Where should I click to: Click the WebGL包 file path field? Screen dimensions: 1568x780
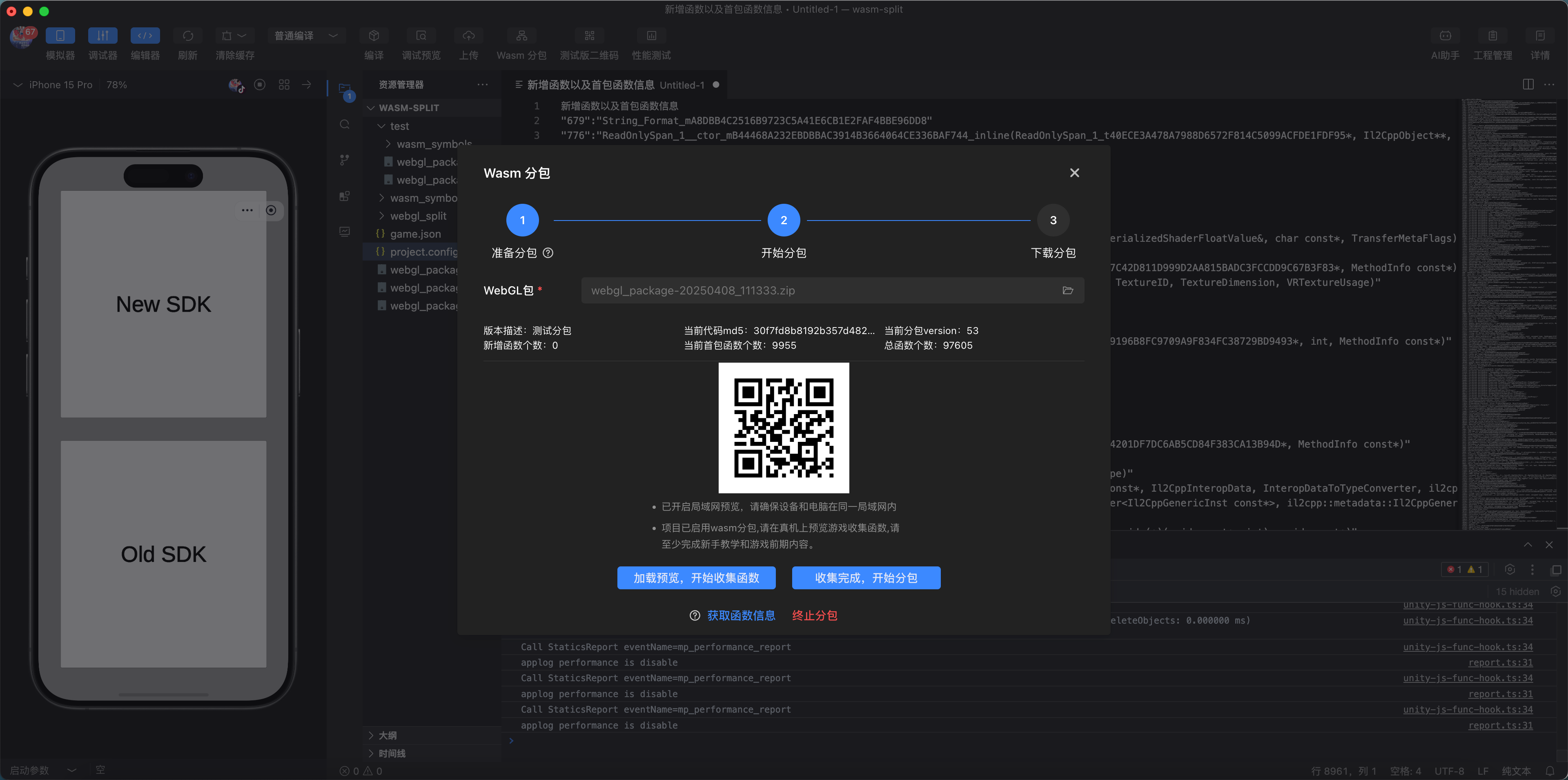coord(832,290)
